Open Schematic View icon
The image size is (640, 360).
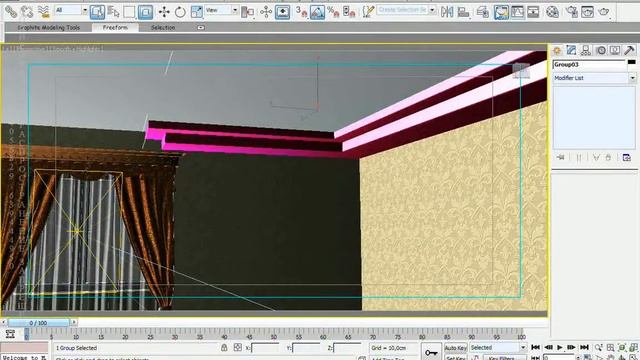tap(533, 12)
